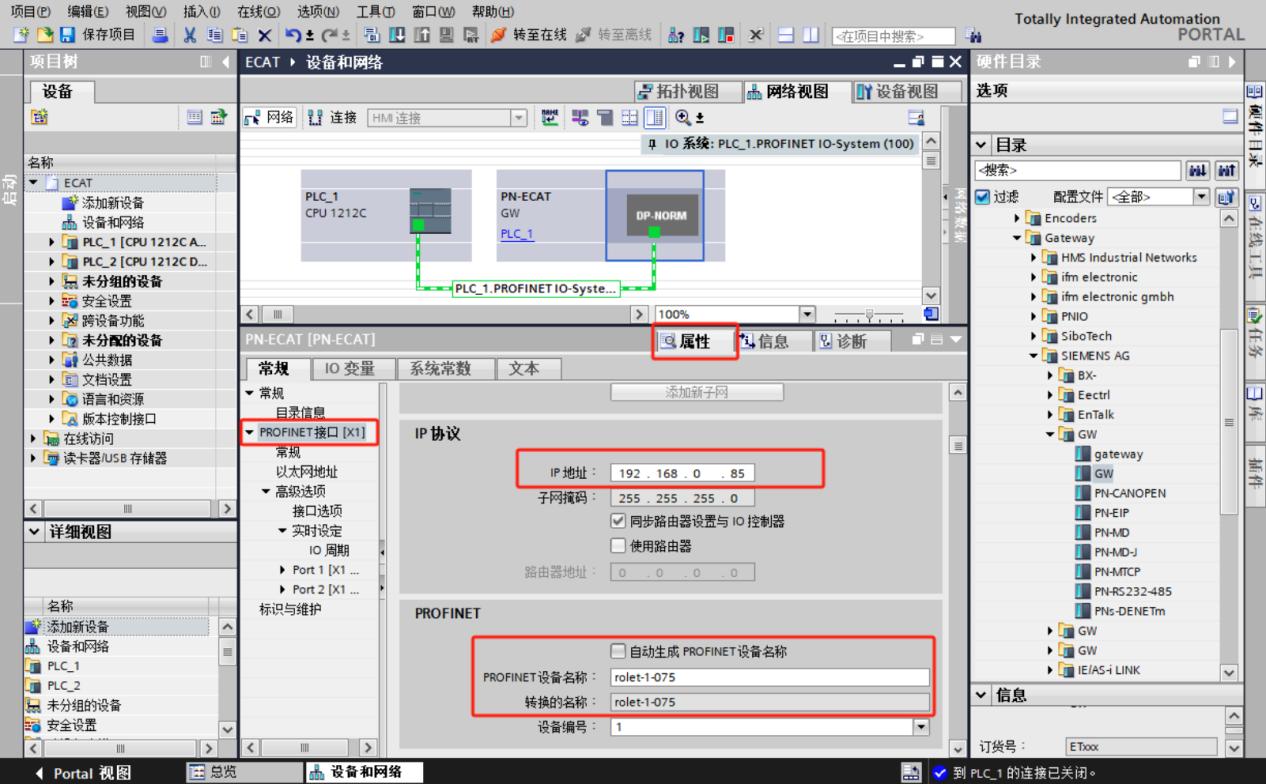
Task: Expand PLC_1 CPU 1212C tree node
Action: tap(53, 243)
